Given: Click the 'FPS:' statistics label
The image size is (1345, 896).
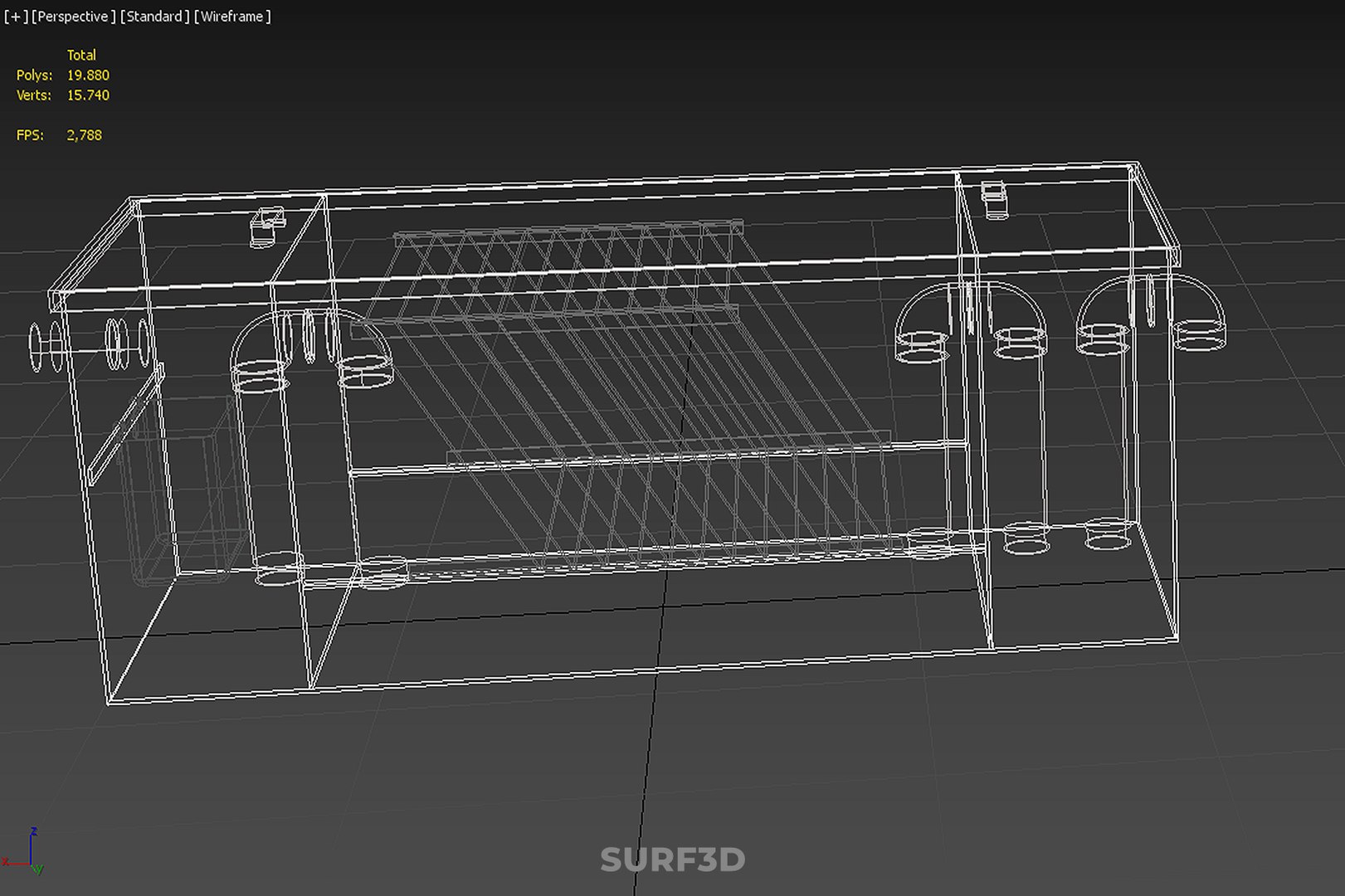Looking at the screenshot, I should [x=30, y=135].
